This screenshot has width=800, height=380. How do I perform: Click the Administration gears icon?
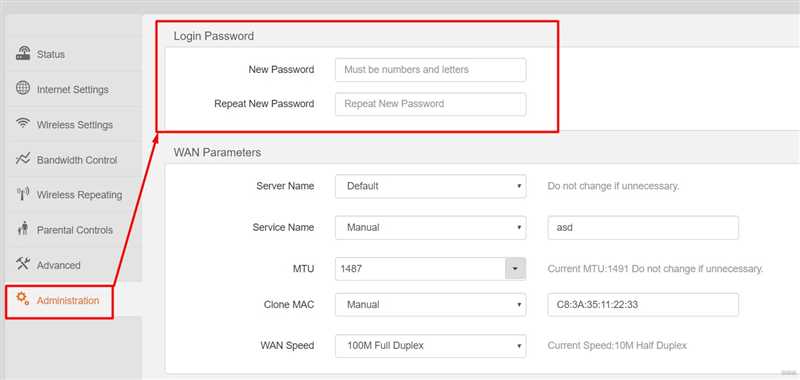(23, 298)
